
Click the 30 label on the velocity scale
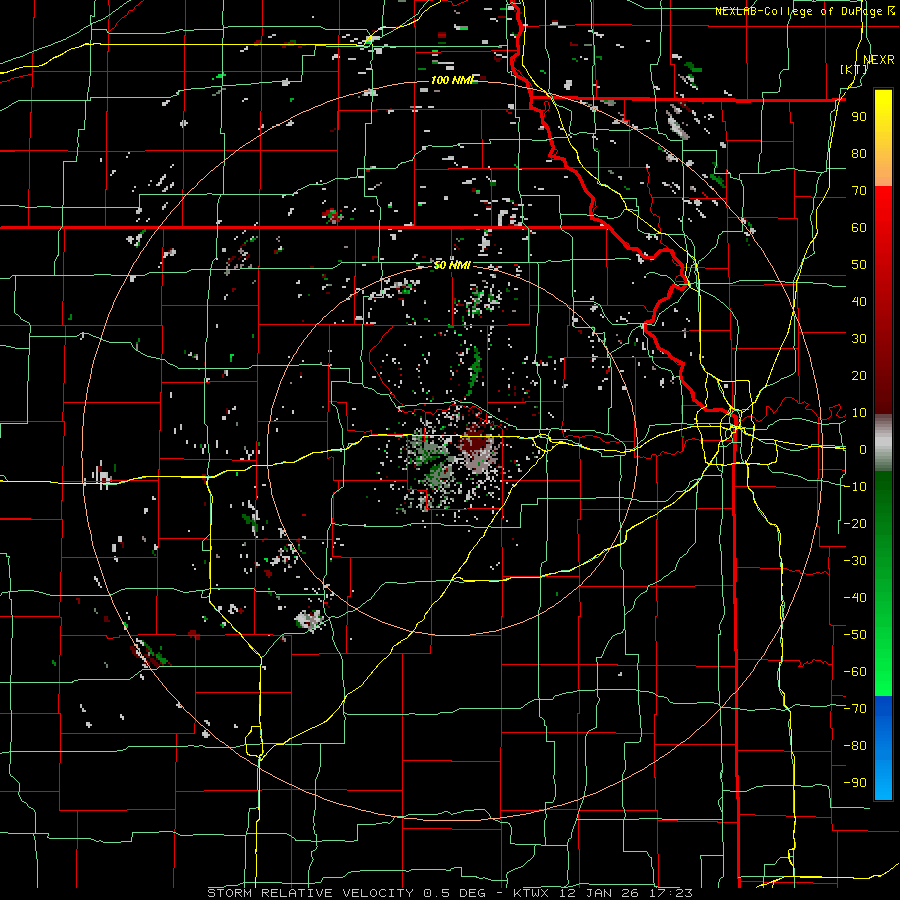(859, 339)
